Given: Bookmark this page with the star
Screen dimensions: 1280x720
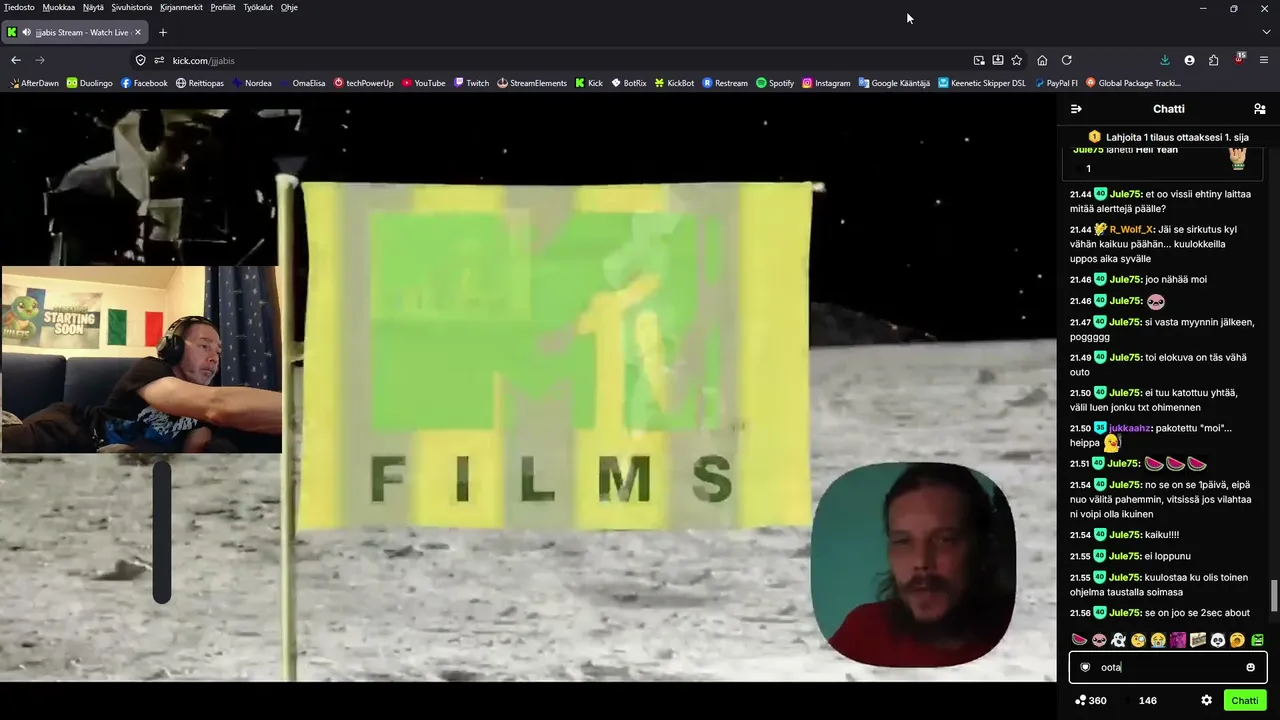Looking at the screenshot, I should click(1017, 60).
